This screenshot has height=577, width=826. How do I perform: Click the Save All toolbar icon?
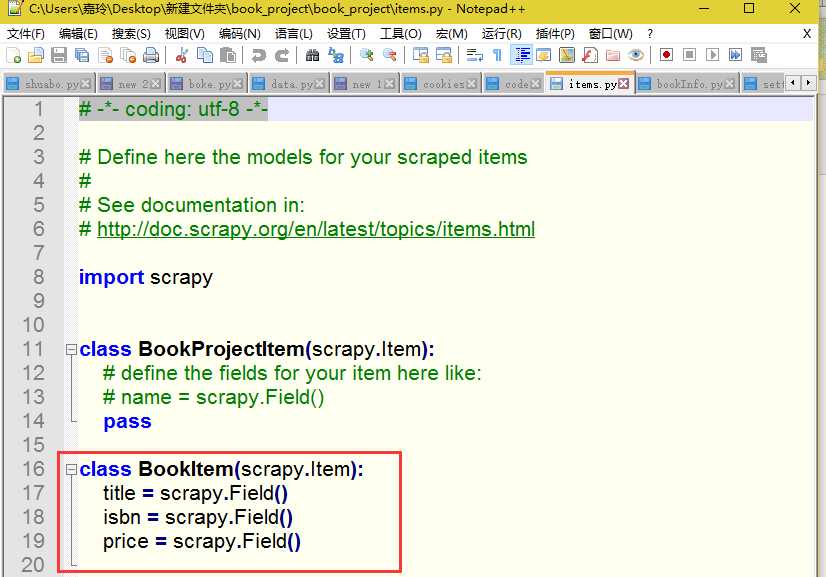coord(82,55)
